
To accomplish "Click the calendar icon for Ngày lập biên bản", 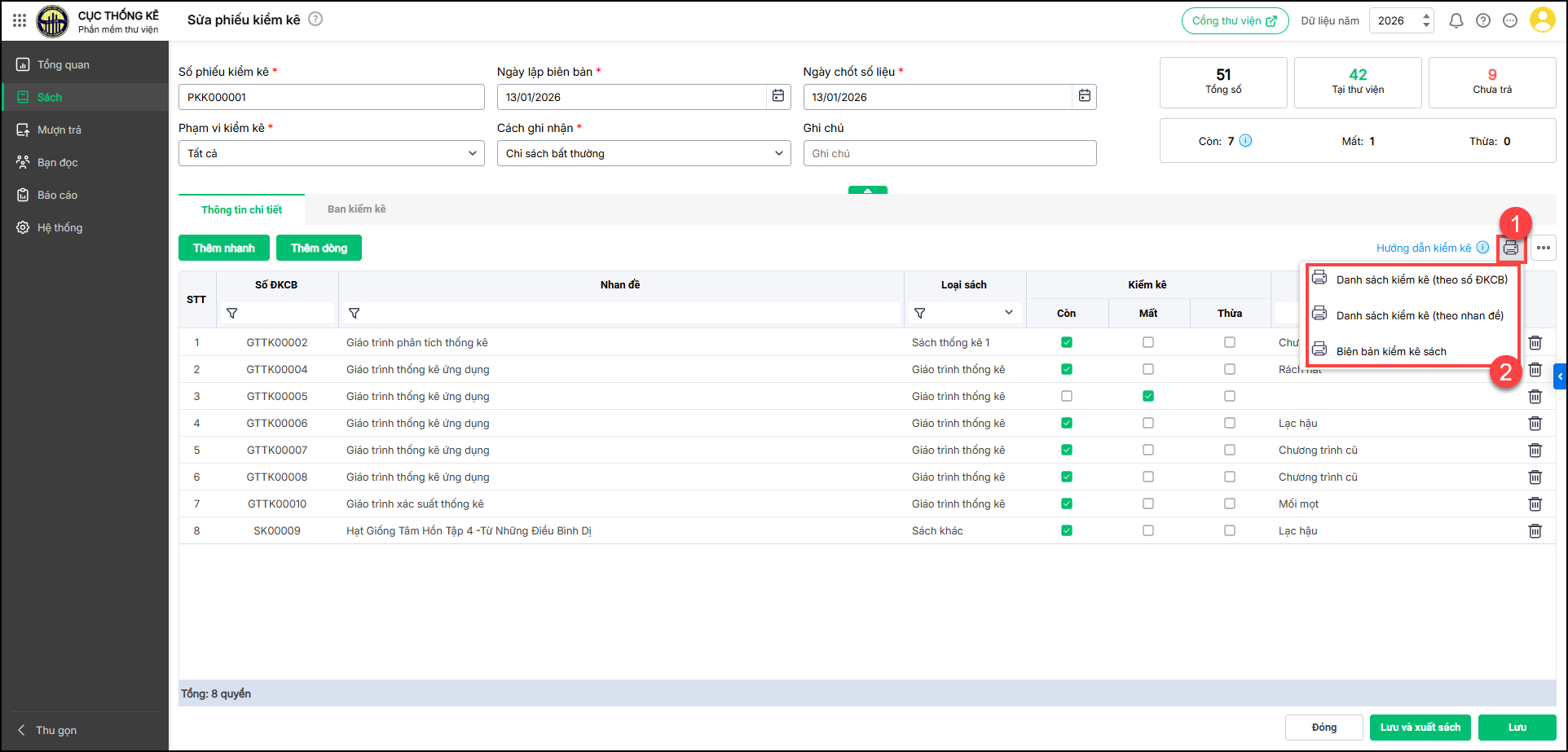I will click(x=778, y=96).
